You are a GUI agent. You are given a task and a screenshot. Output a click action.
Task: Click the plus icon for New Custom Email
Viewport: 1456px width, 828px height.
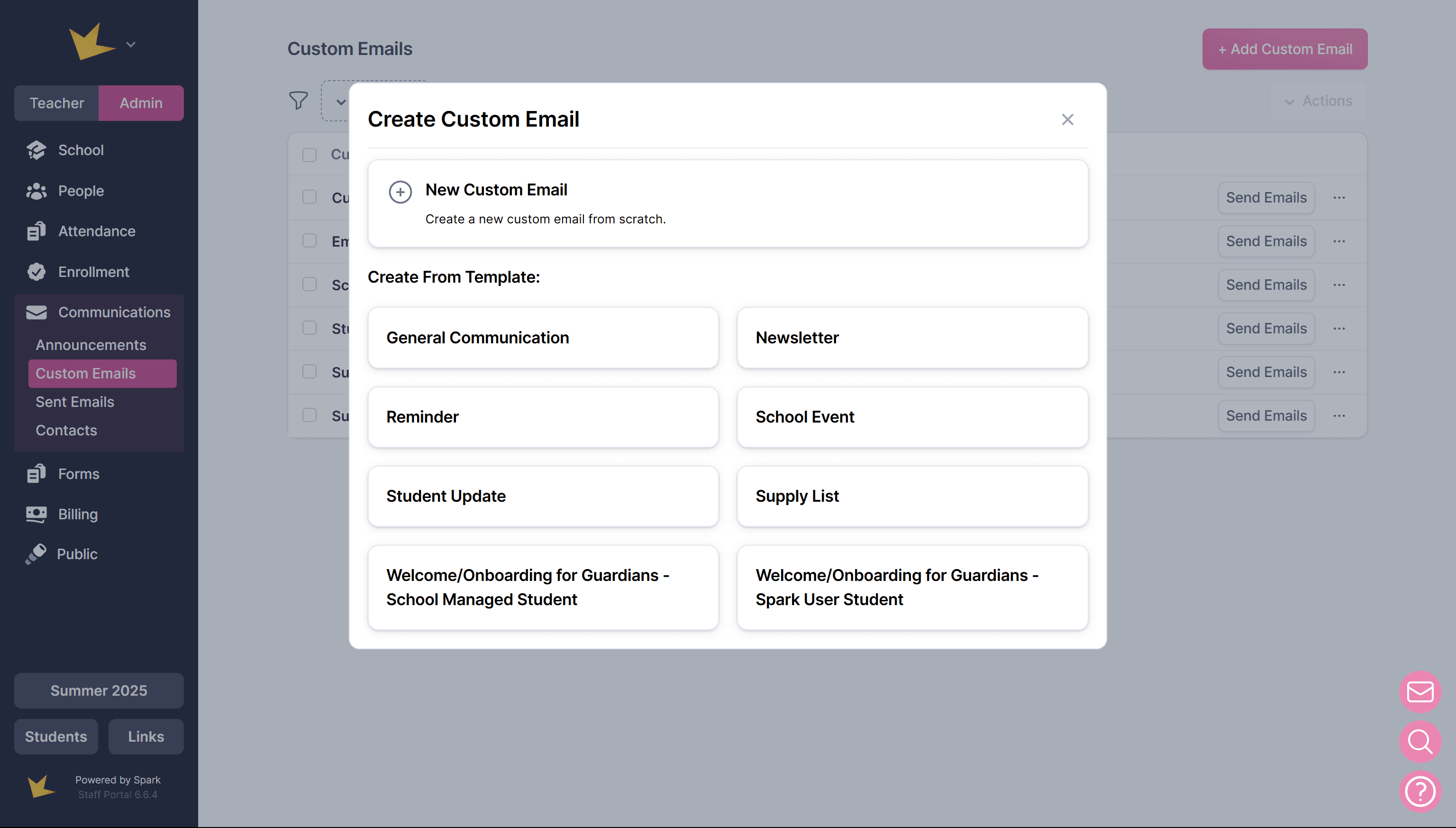pos(400,192)
